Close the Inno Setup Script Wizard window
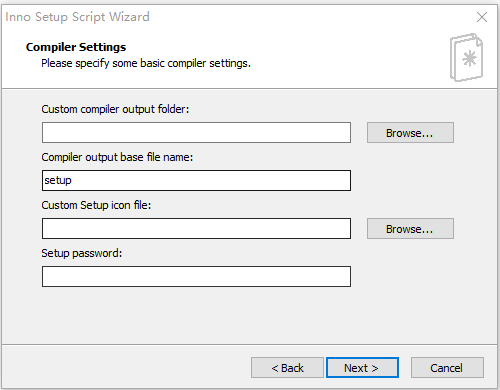500x390 pixels. coord(482,17)
